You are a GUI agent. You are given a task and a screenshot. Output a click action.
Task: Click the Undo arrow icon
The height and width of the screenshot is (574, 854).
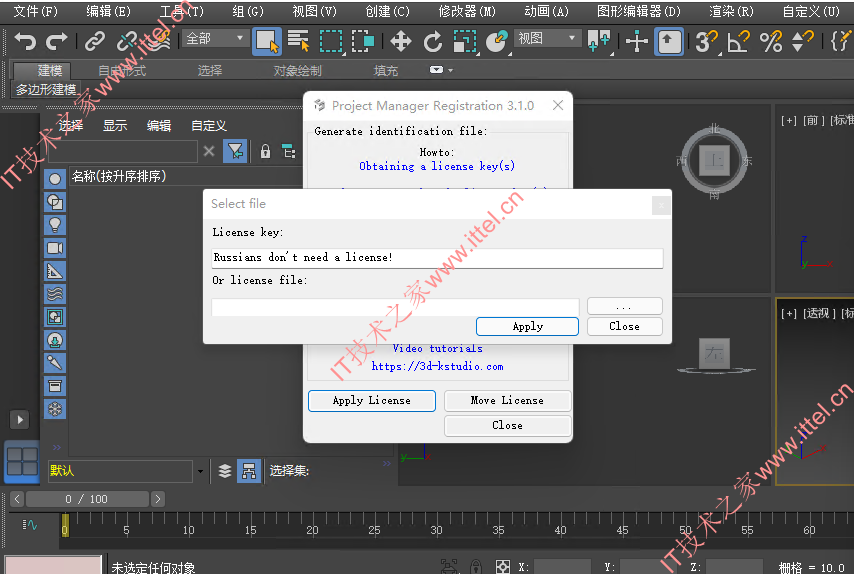pyautogui.click(x=25, y=41)
